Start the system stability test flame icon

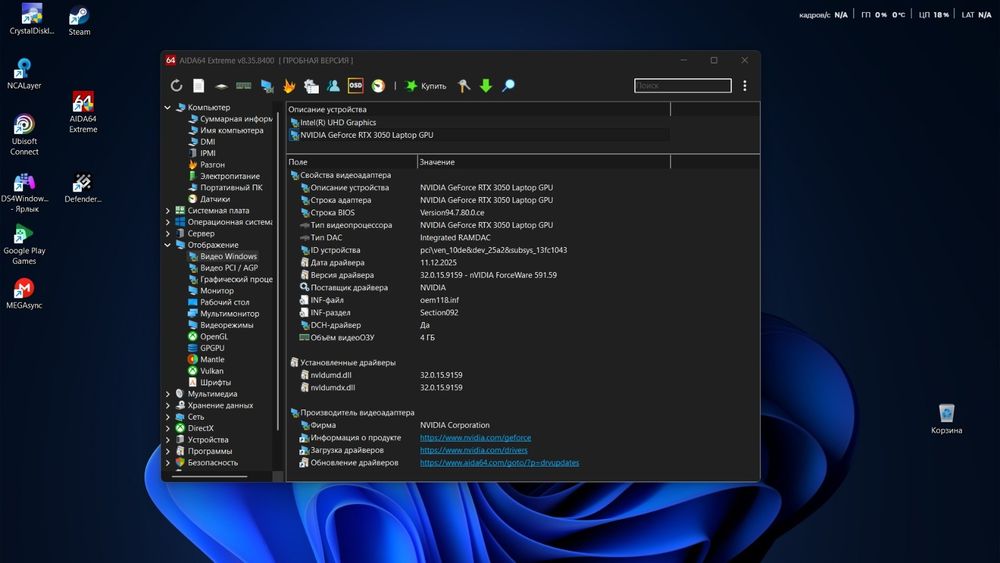[290, 85]
